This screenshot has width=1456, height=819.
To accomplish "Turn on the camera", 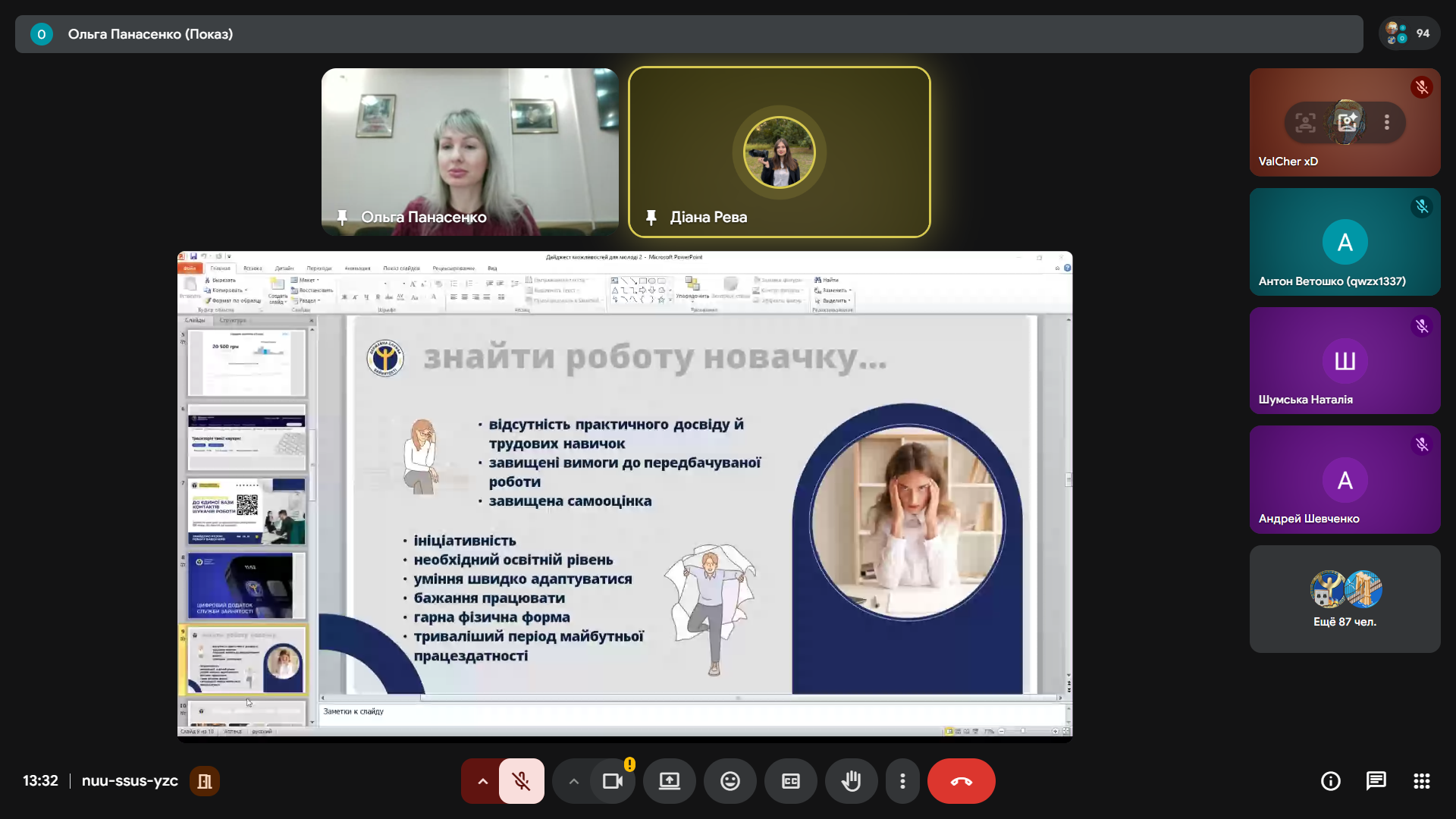I will (x=612, y=781).
